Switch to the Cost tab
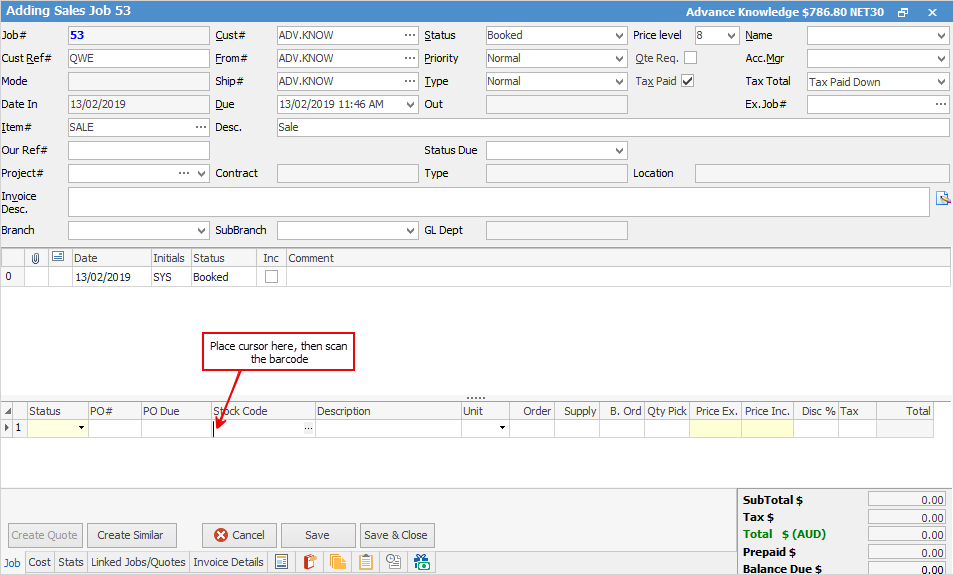 [40, 562]
